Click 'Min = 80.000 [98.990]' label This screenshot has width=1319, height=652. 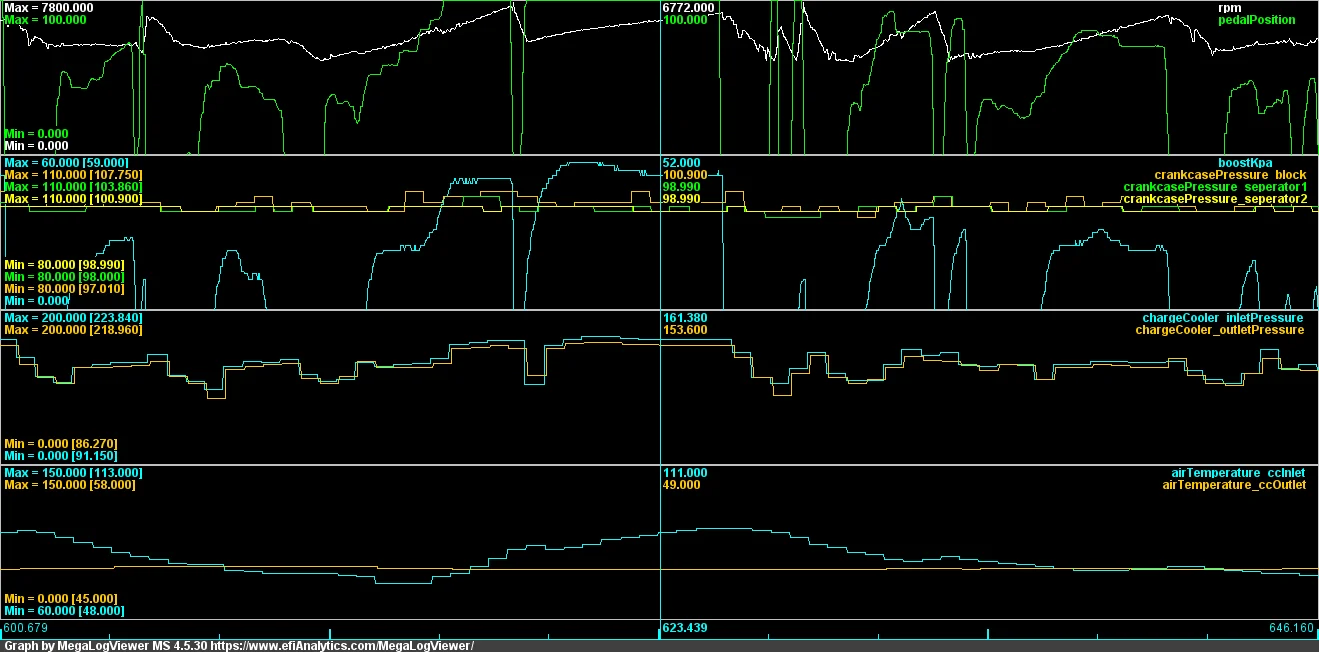pos(64,264)
